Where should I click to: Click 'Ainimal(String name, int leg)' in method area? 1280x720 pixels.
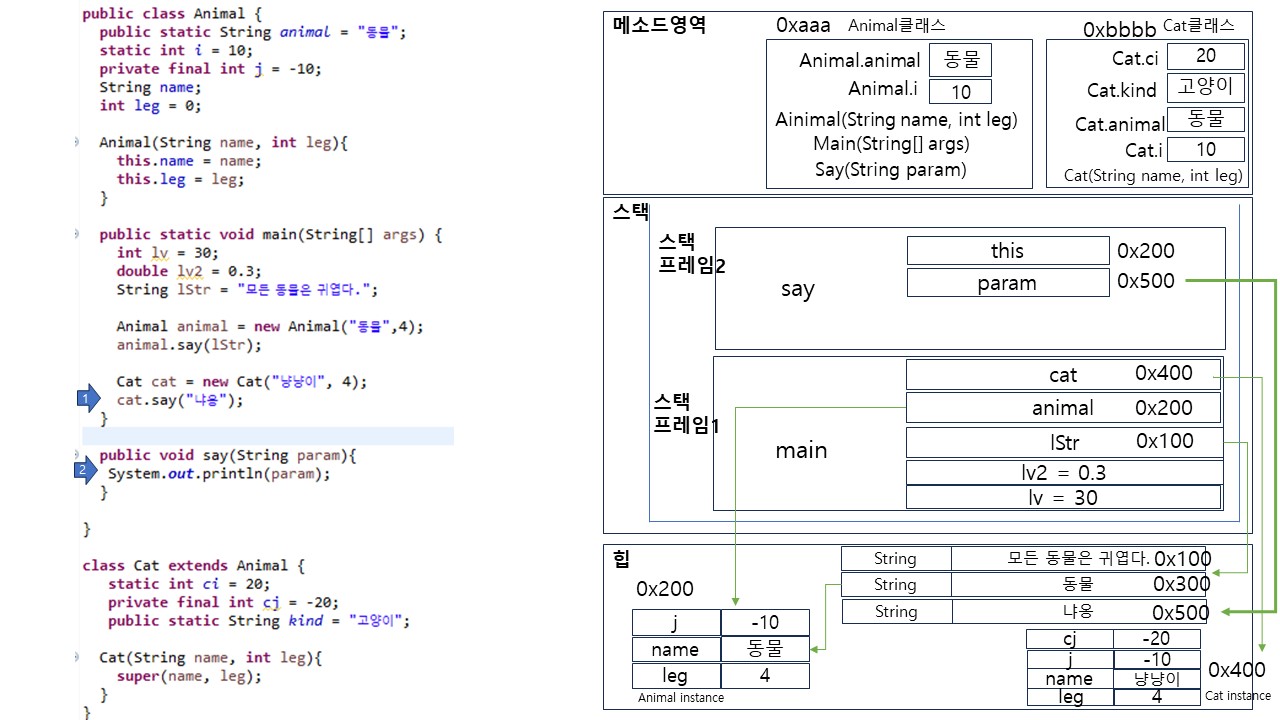point(897,120)
